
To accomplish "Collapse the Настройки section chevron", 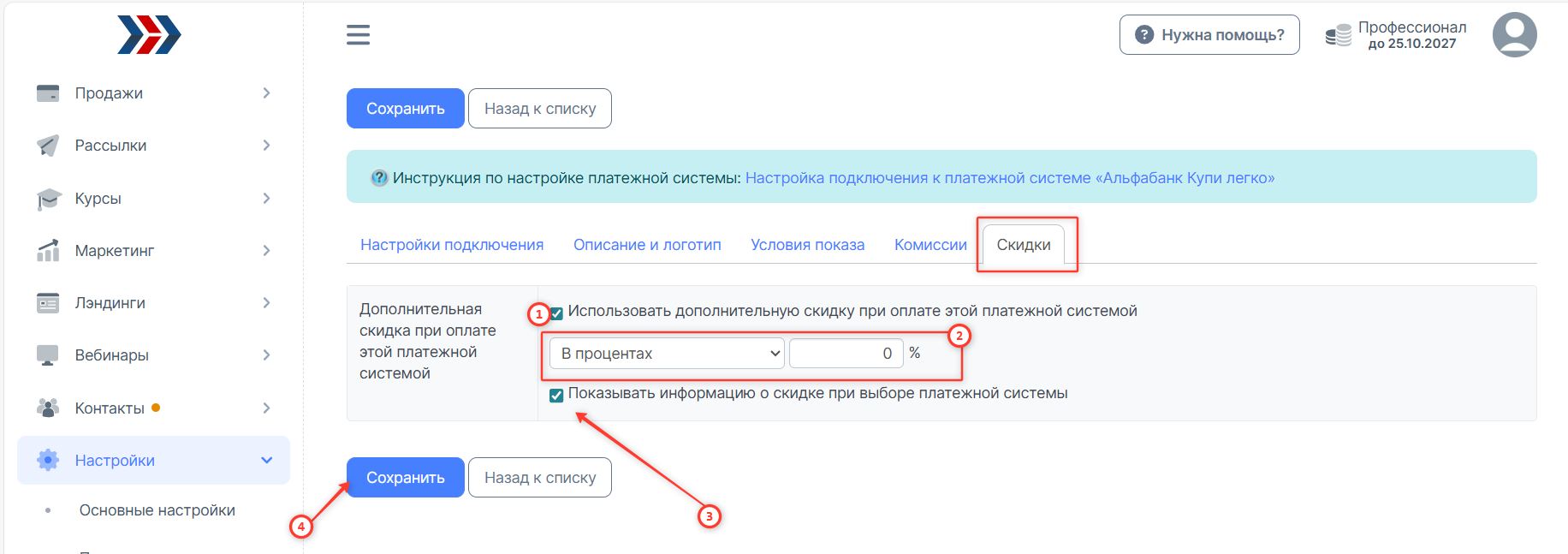I will pos(266,461).
